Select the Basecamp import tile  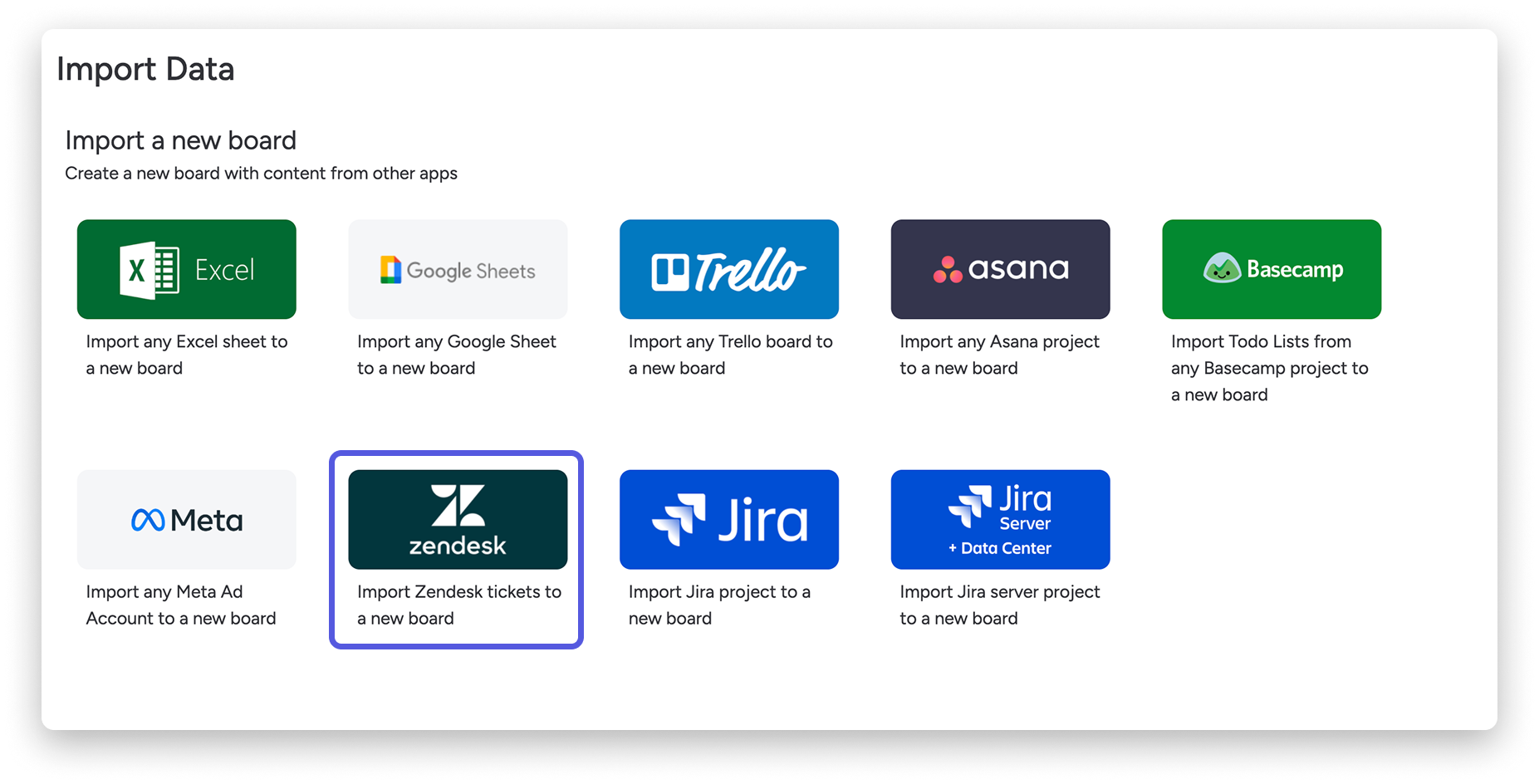click(1272, 269)
